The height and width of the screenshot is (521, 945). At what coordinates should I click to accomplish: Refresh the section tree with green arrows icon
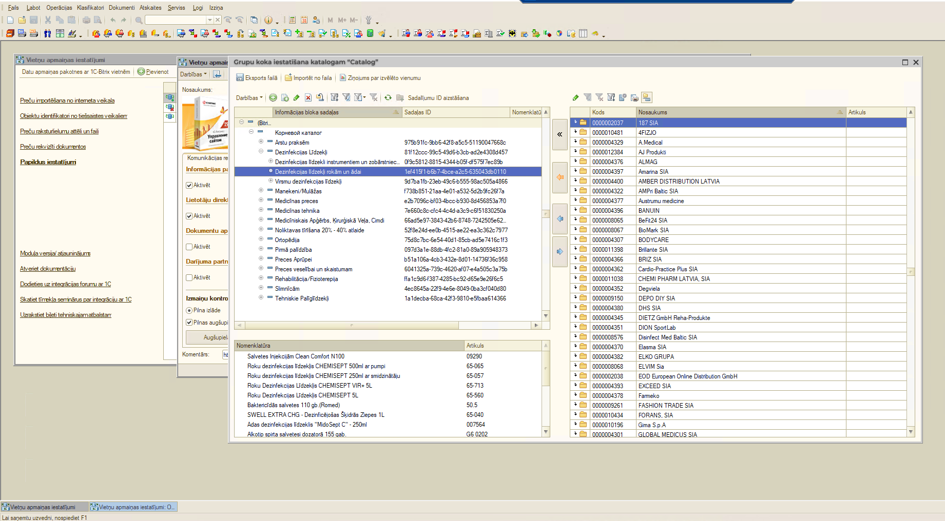click(x=388, y=98)
